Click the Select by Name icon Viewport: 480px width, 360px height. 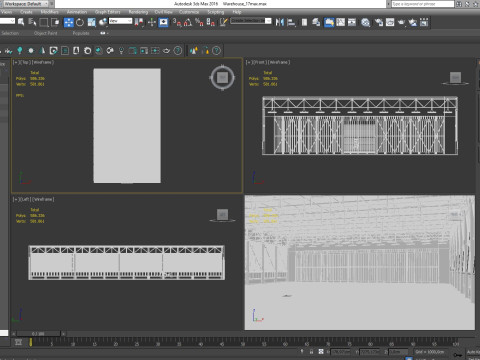32,22
